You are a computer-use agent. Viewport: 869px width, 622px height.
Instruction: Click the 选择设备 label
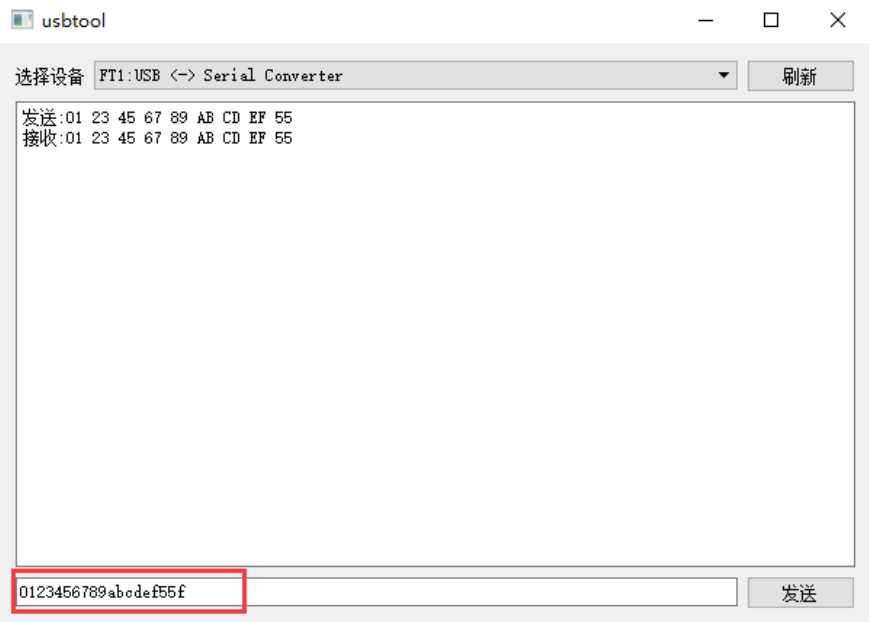pyautogui.click(x=49, y=76)
